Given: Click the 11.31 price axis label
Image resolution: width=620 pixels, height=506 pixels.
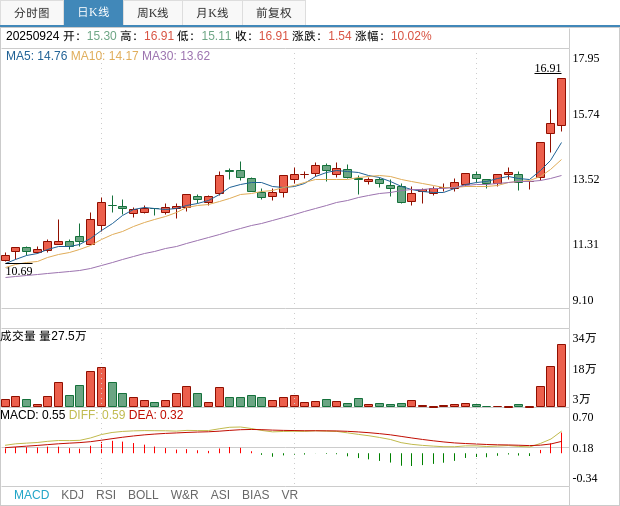Looking at the screenshot, I should [x=586, y=244].
